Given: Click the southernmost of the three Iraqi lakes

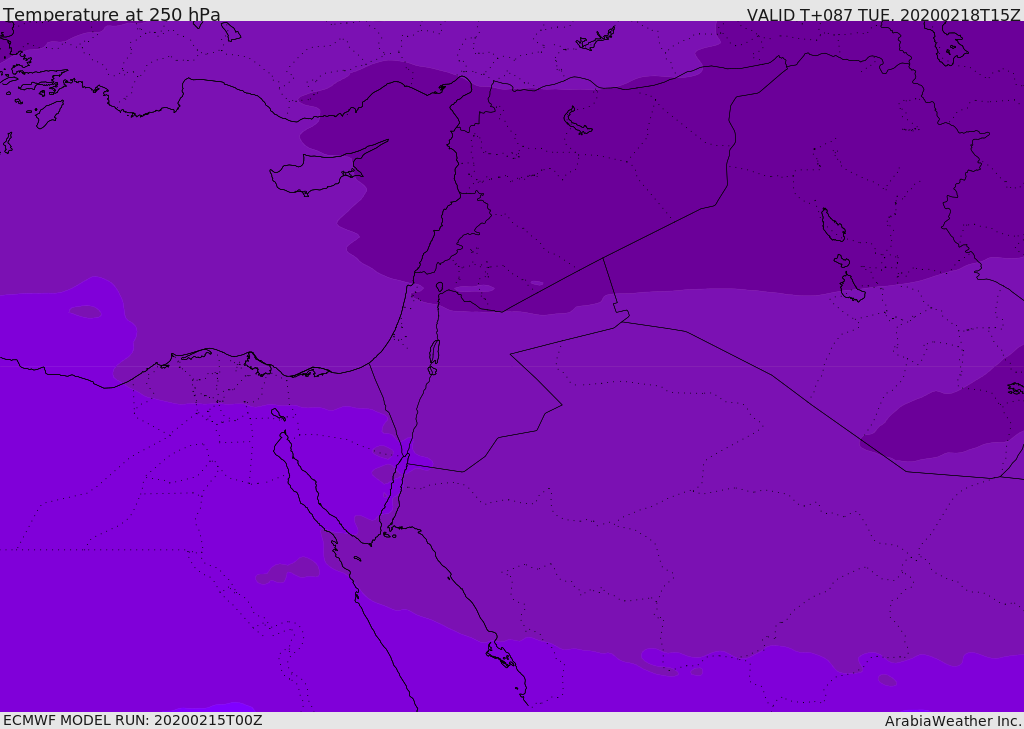Looking at the screenshot, I should [x=851, y=288].
